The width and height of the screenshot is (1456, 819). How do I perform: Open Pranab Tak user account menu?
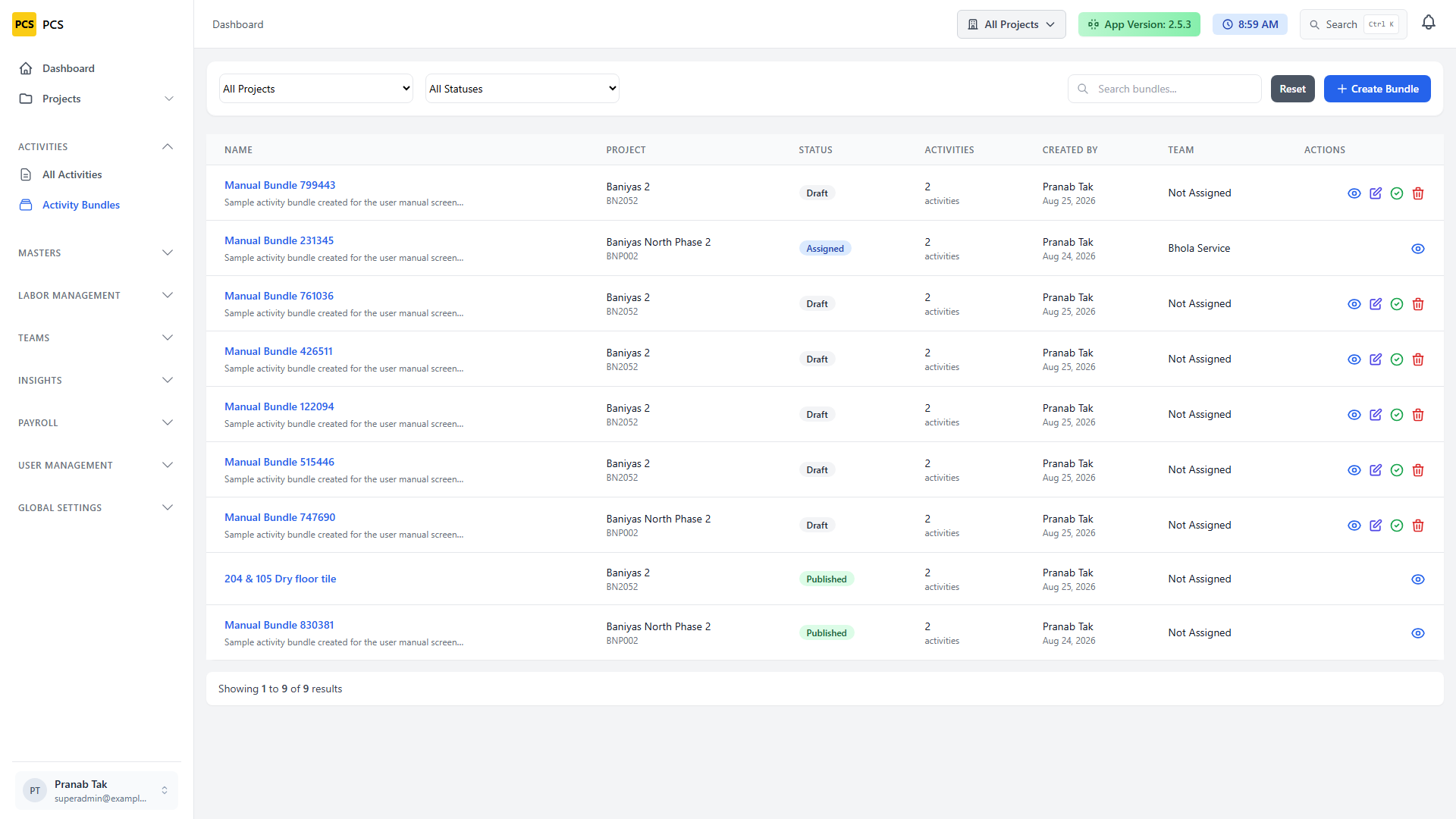(96, 790)
